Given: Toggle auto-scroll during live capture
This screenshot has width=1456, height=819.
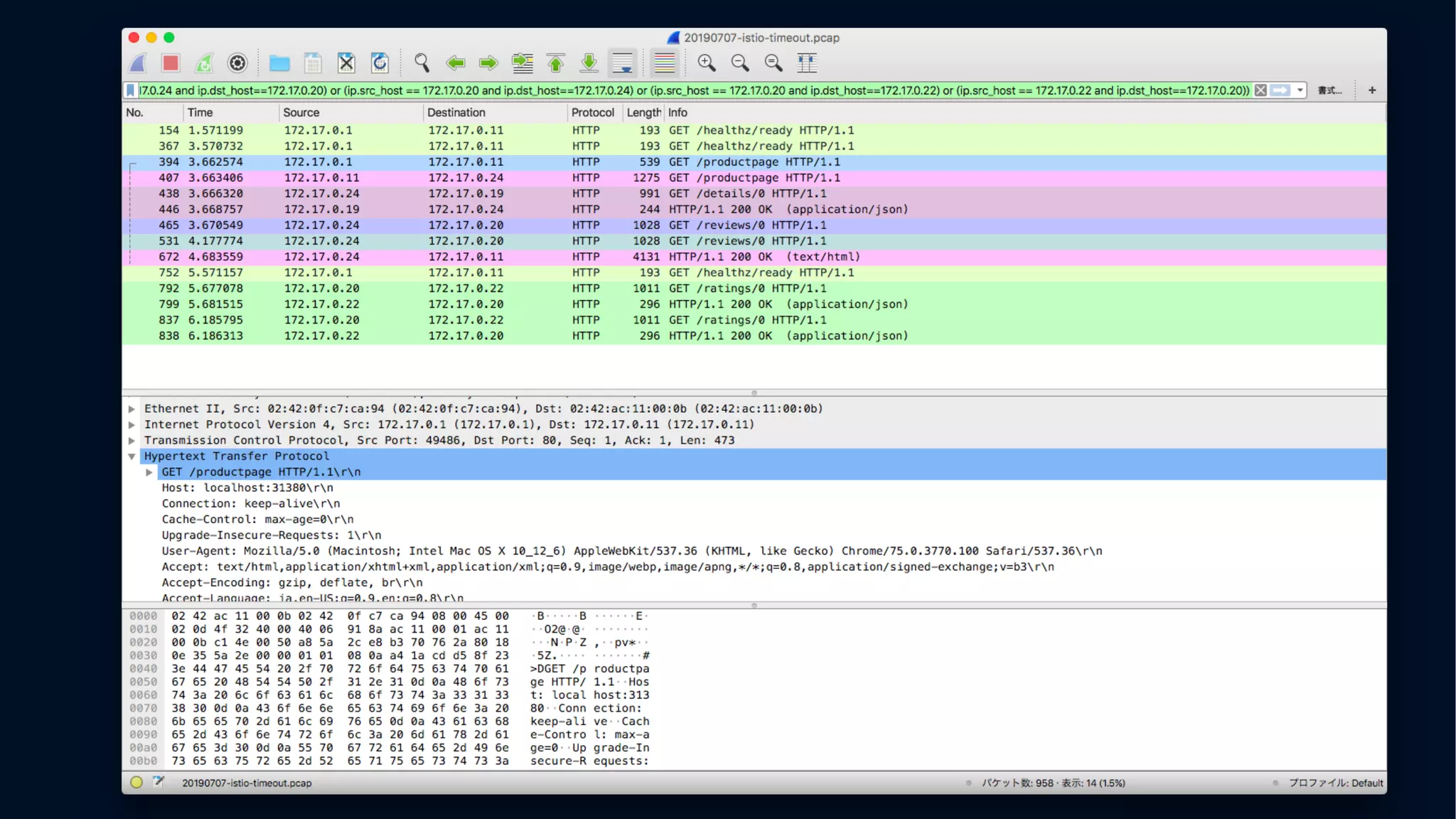Looking at the screenshot, I should [623, 63].
